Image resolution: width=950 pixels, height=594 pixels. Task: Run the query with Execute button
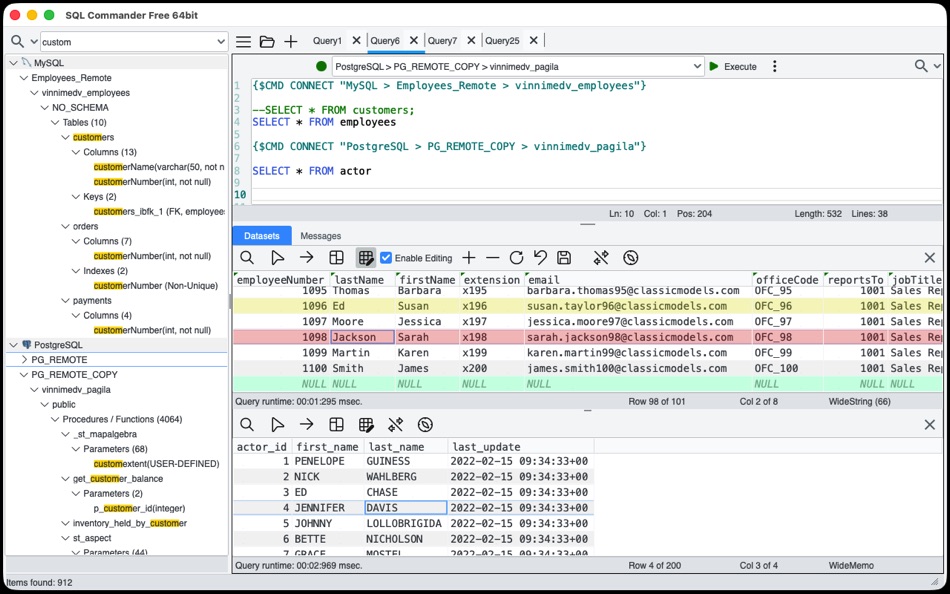(x=733, y=66)
